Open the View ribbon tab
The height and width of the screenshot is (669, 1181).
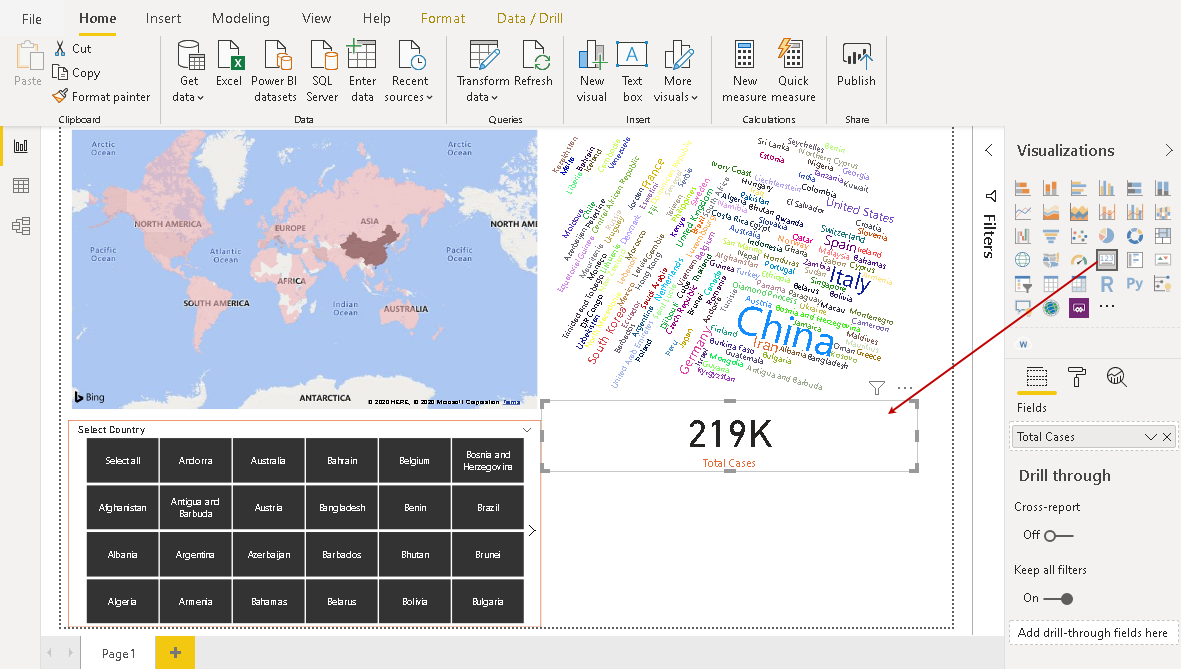point(316,18)
